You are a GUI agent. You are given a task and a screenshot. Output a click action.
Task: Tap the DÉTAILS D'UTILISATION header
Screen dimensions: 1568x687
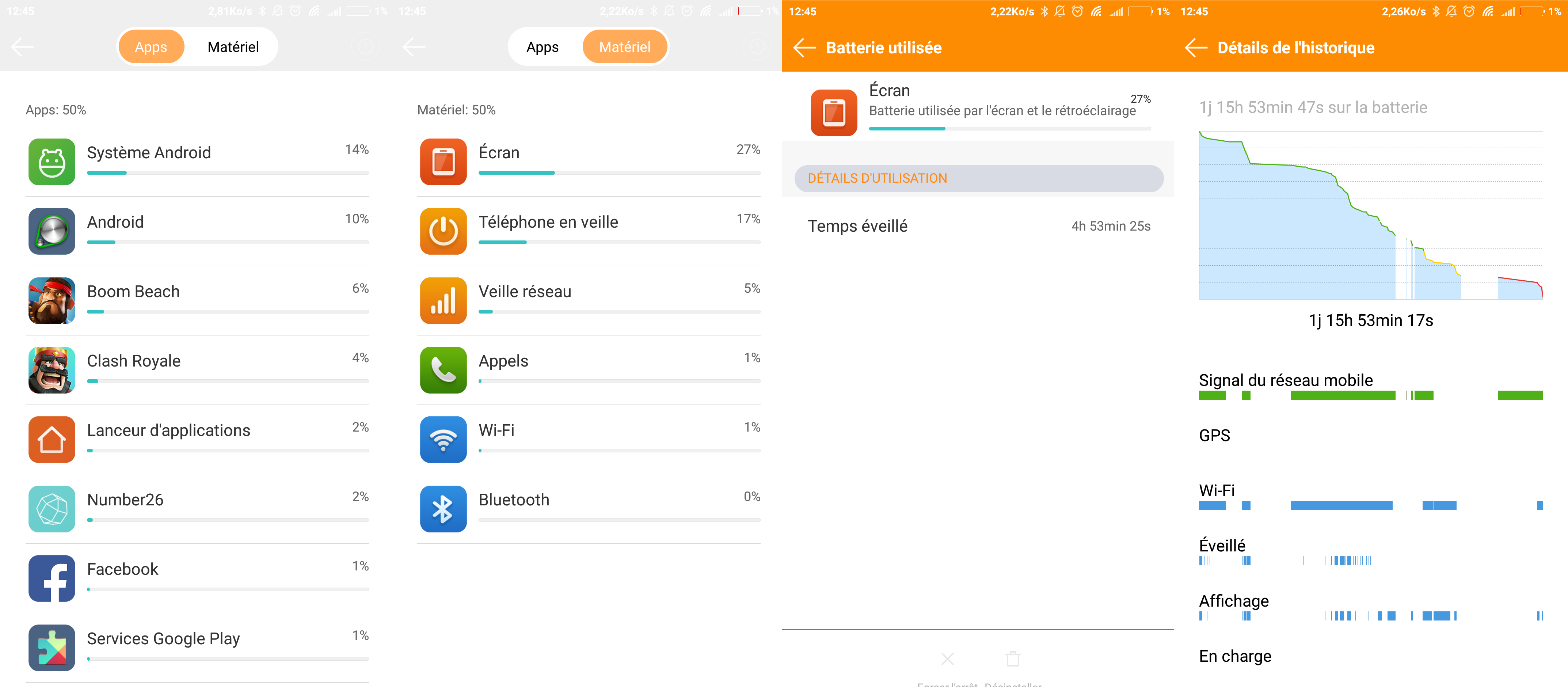[979, 178]
